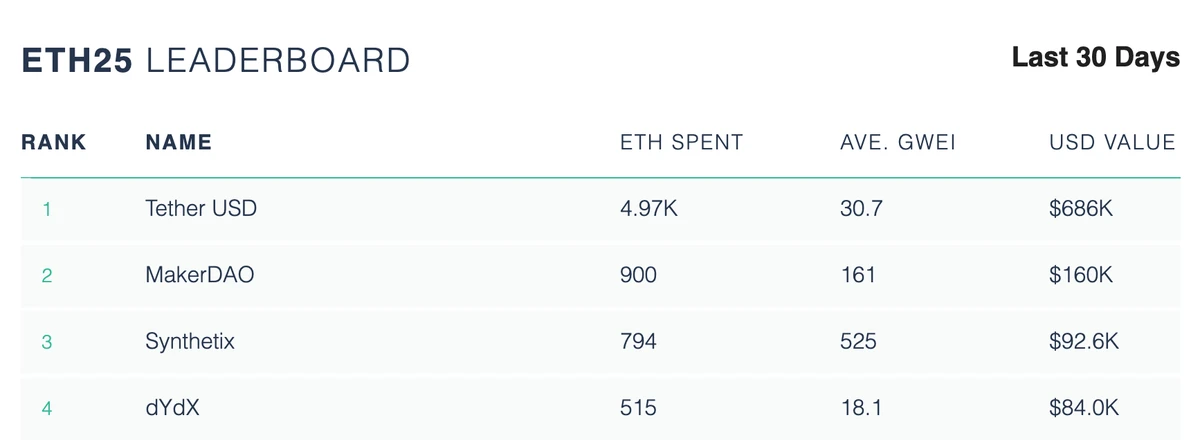The image size is (1200, 440).
Task: Click MakerDAO's $160K USD value
Action: coord(1081,275)
